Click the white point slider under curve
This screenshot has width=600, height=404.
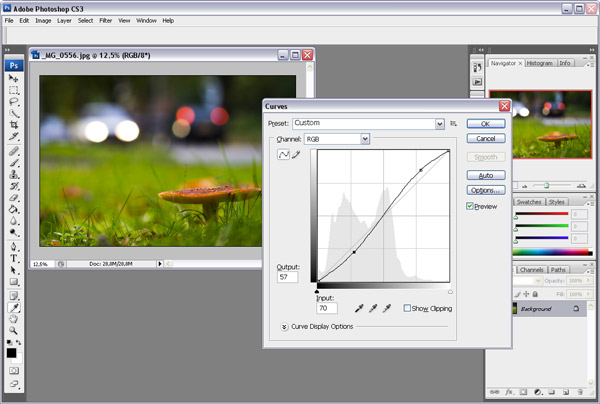450,292
